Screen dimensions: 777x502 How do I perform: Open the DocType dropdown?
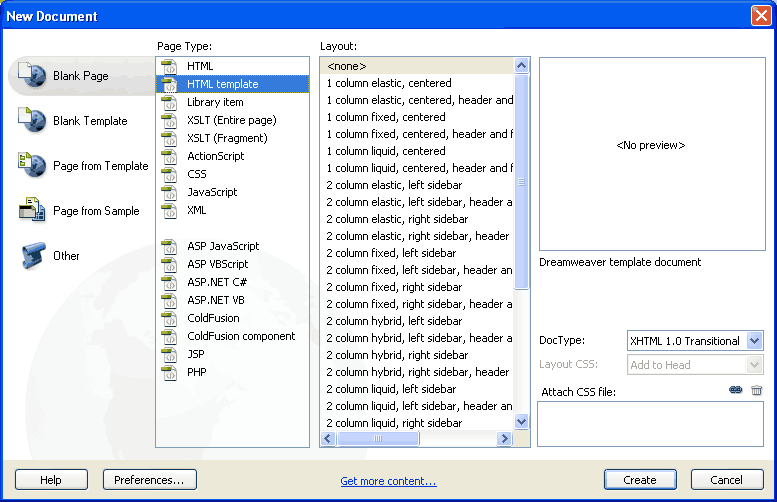[695, 340]
